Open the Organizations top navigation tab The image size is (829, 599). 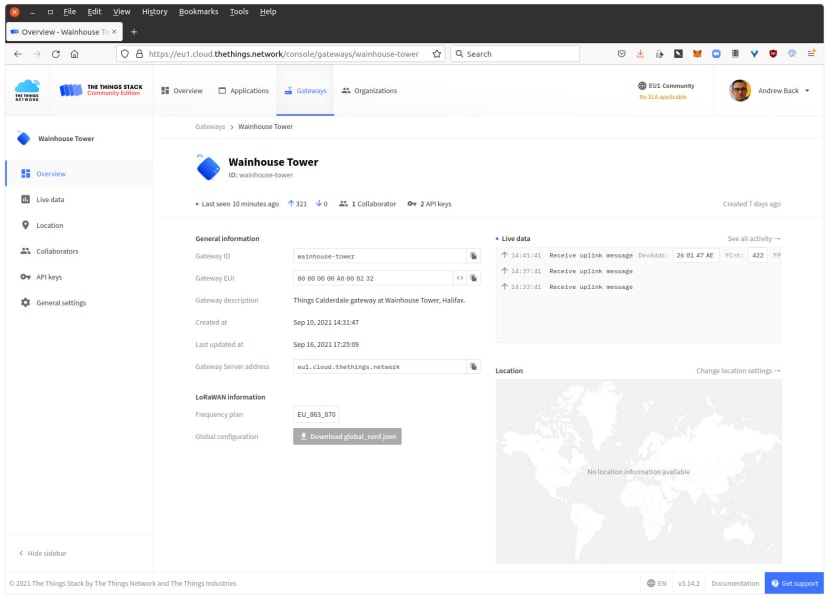(x=369, y=90)
